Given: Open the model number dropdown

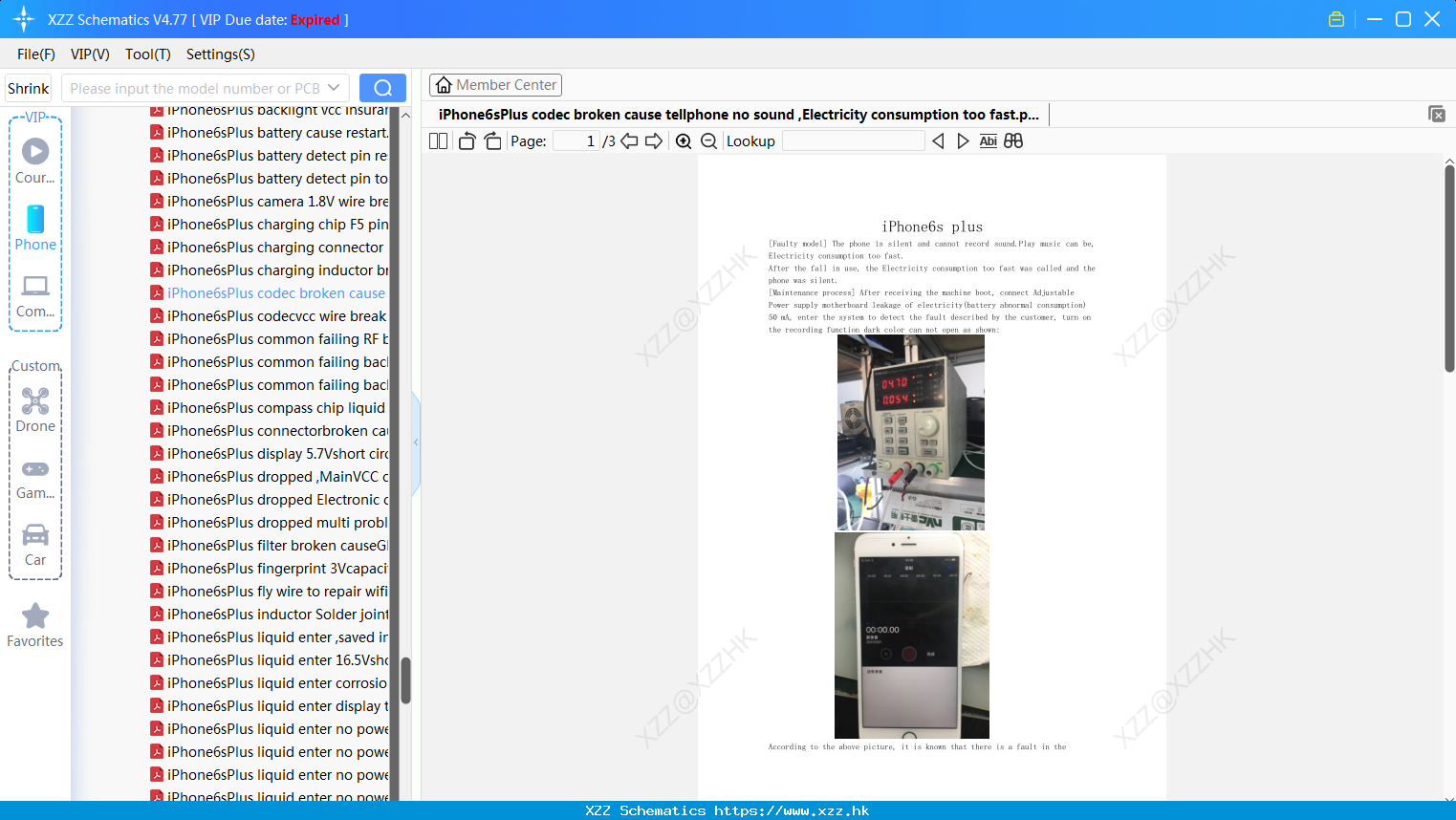Looking at the screenshot, I should click(x=334, y=88).
